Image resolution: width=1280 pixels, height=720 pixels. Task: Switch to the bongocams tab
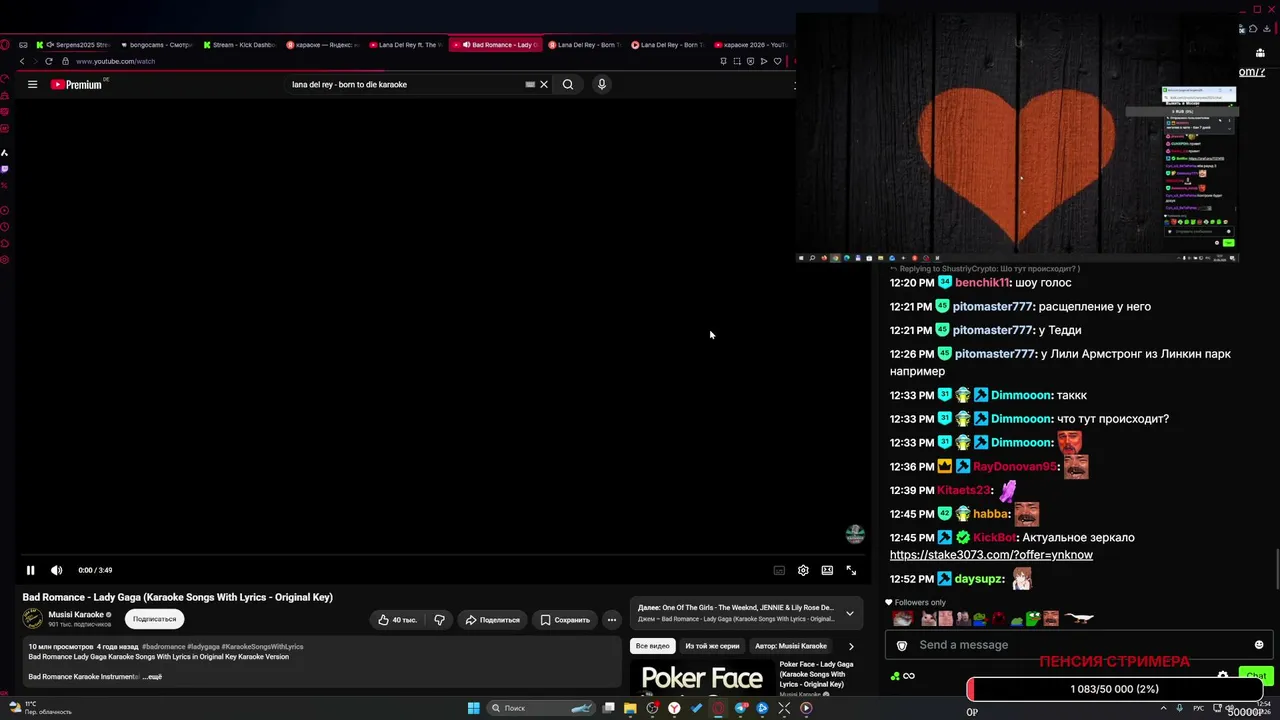157,45
